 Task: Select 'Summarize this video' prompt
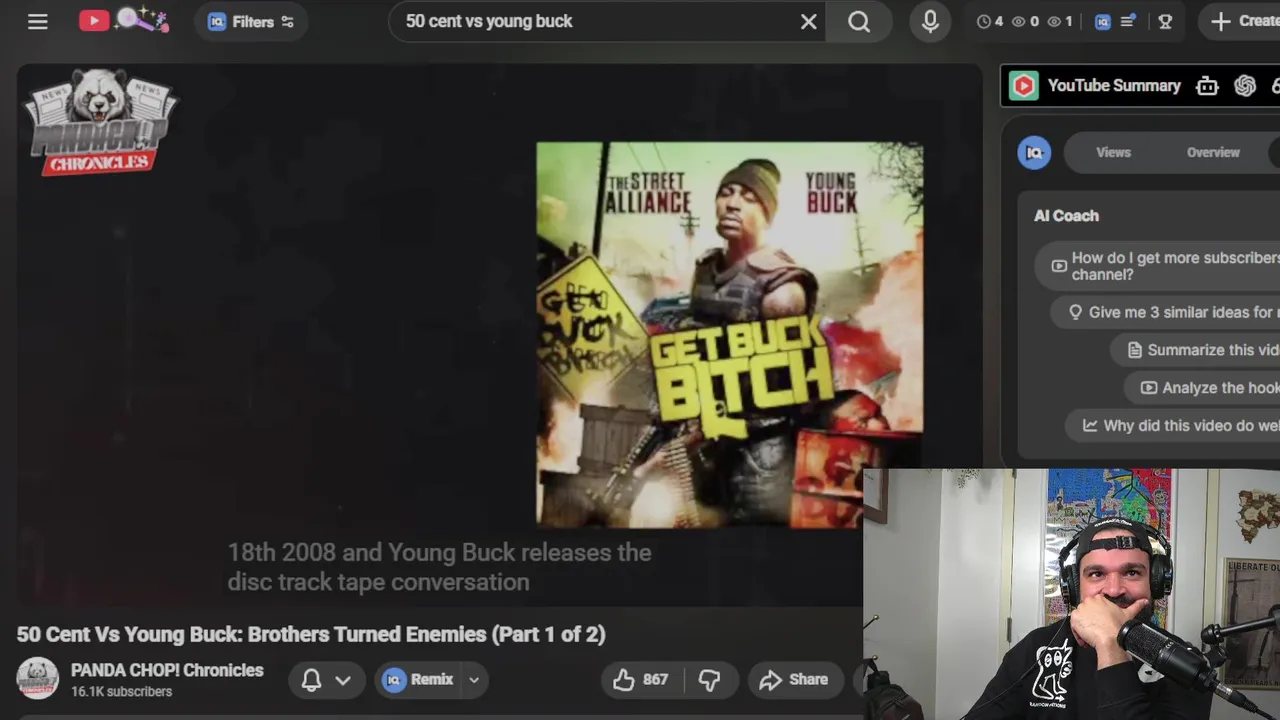[x=1196, y=350]
